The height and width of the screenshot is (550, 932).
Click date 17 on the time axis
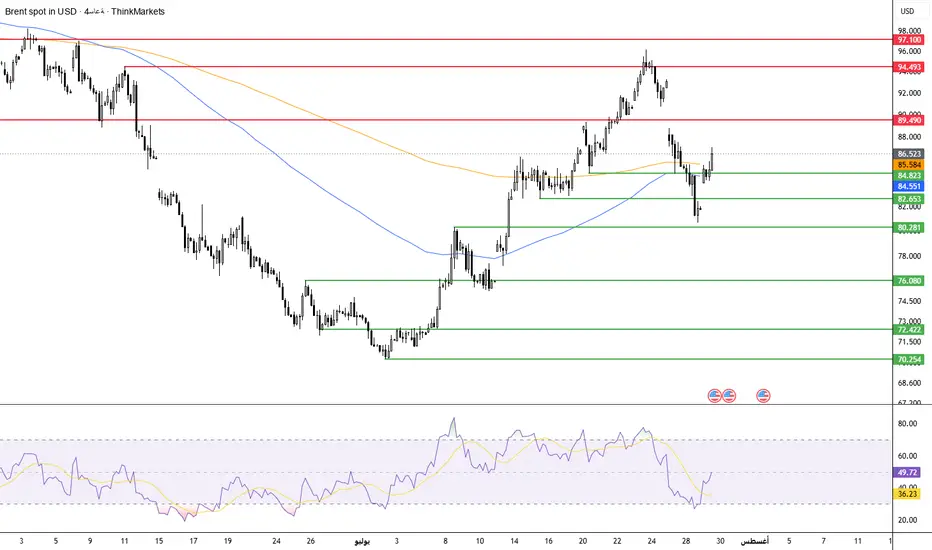[x=193, y=541]
